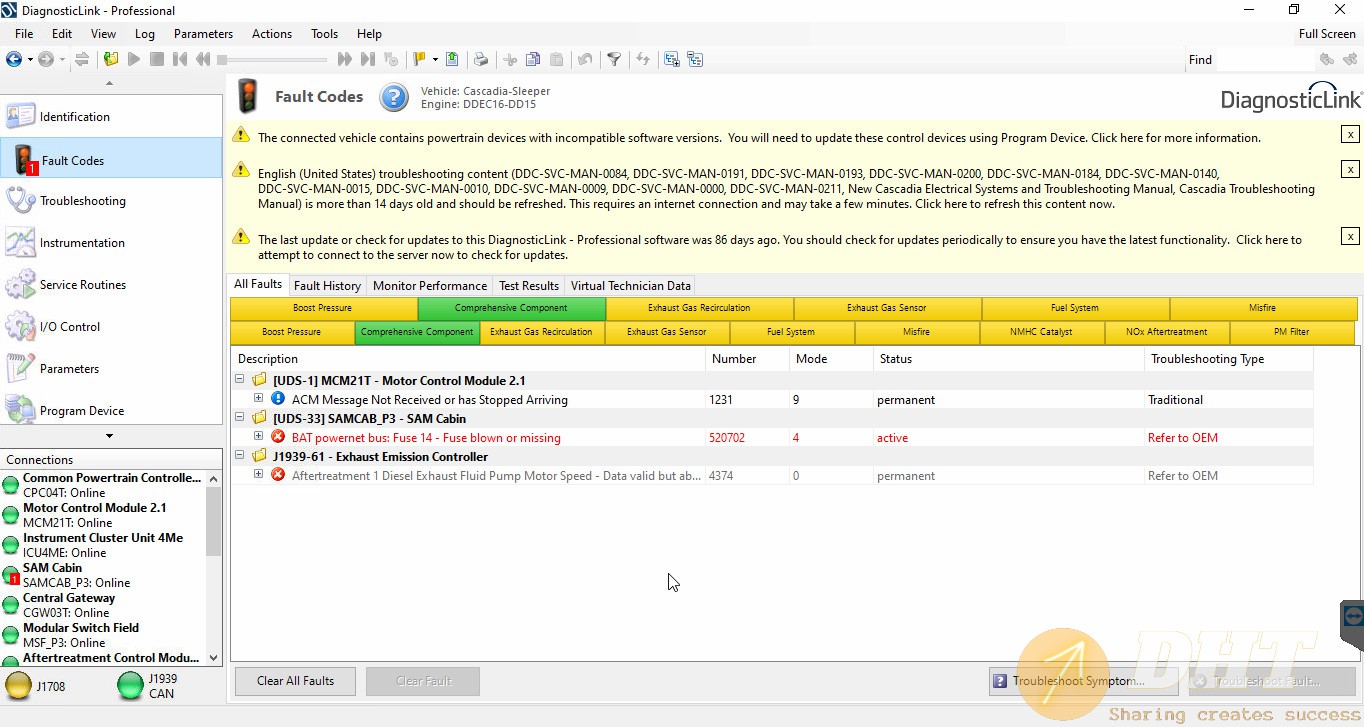The image size is (1364, 727).
Task: Sort fault list by Number column header
Action: 747,359
